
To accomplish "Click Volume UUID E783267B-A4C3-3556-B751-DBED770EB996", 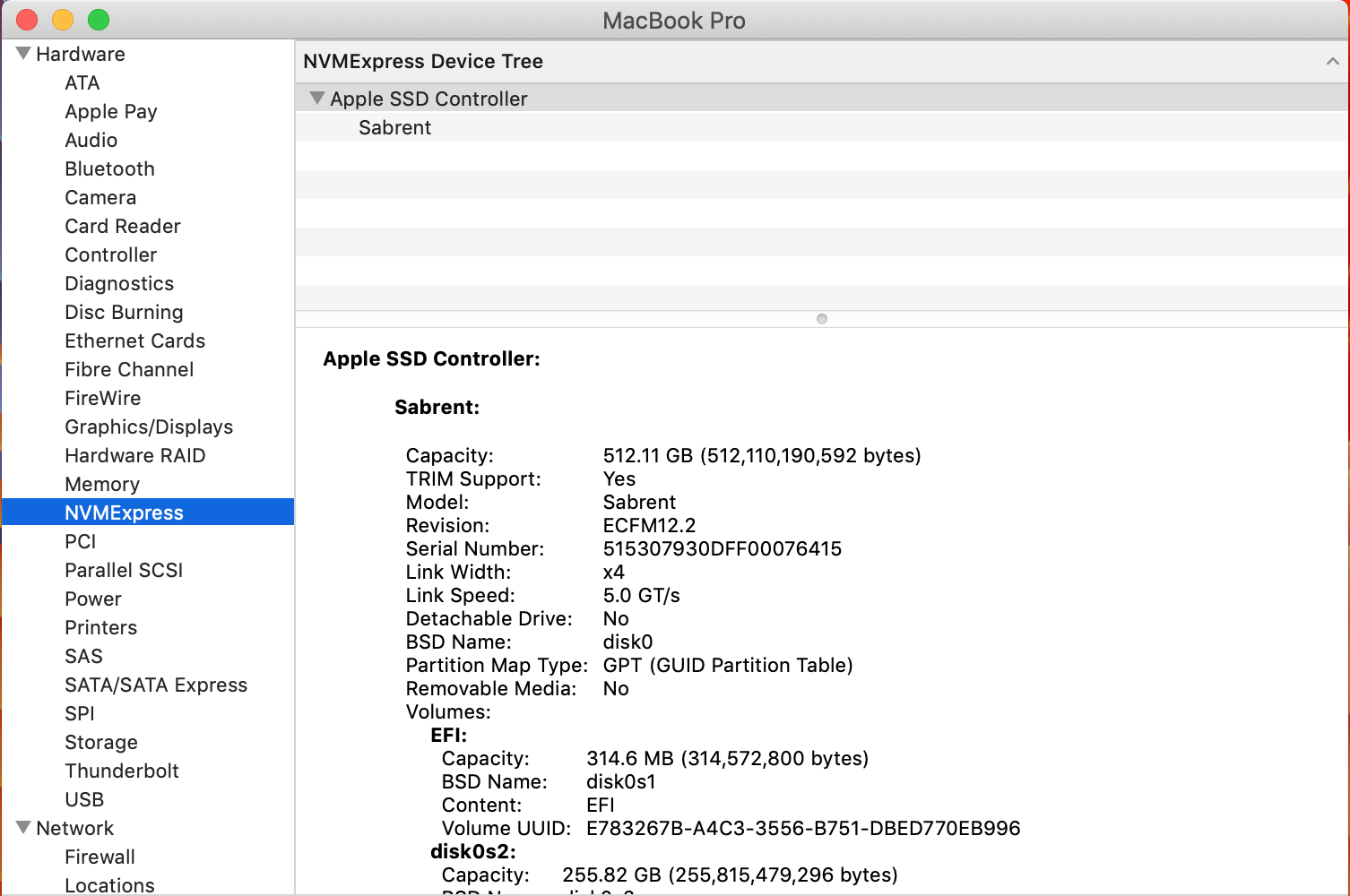I will click(x=803, y=828).
